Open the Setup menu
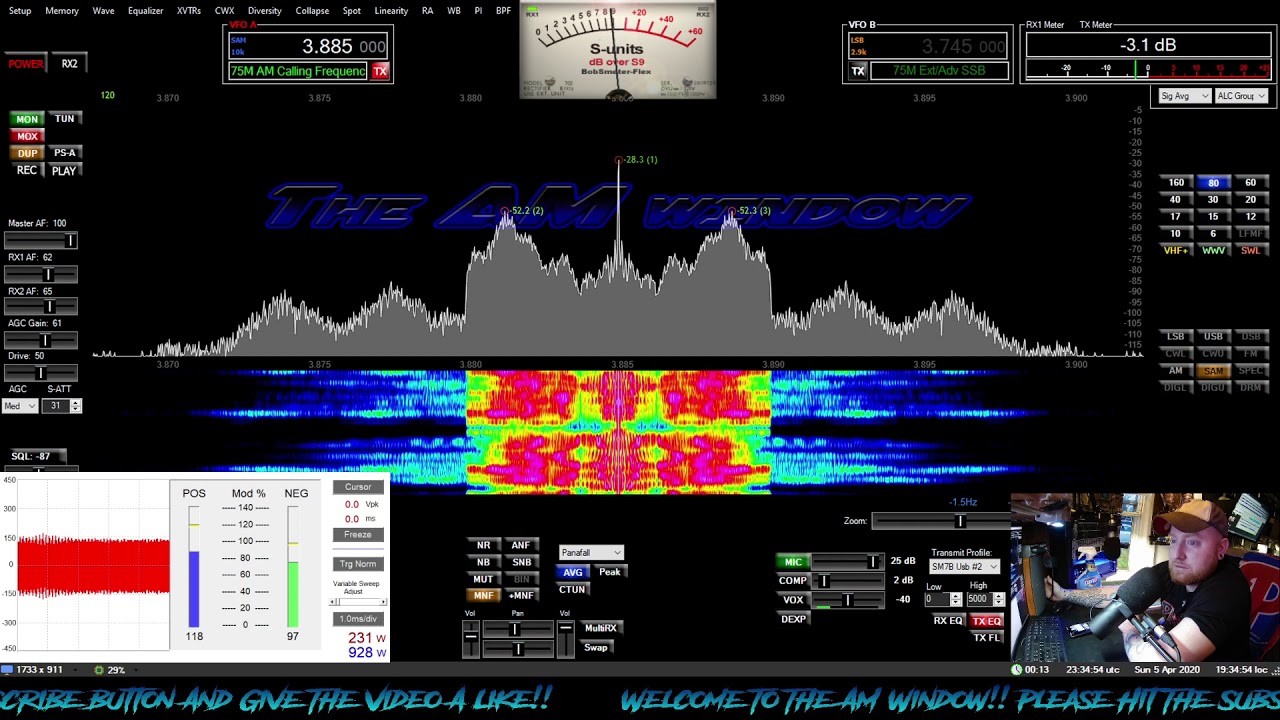 pyautogui.click(x=20, y=11)
